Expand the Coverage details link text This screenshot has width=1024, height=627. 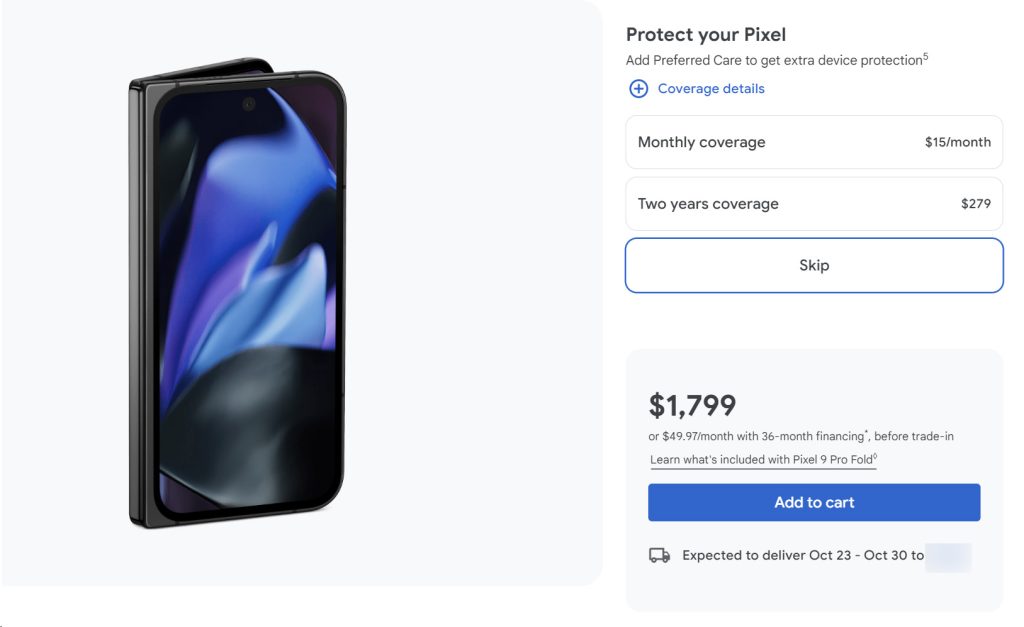[710, 89]
